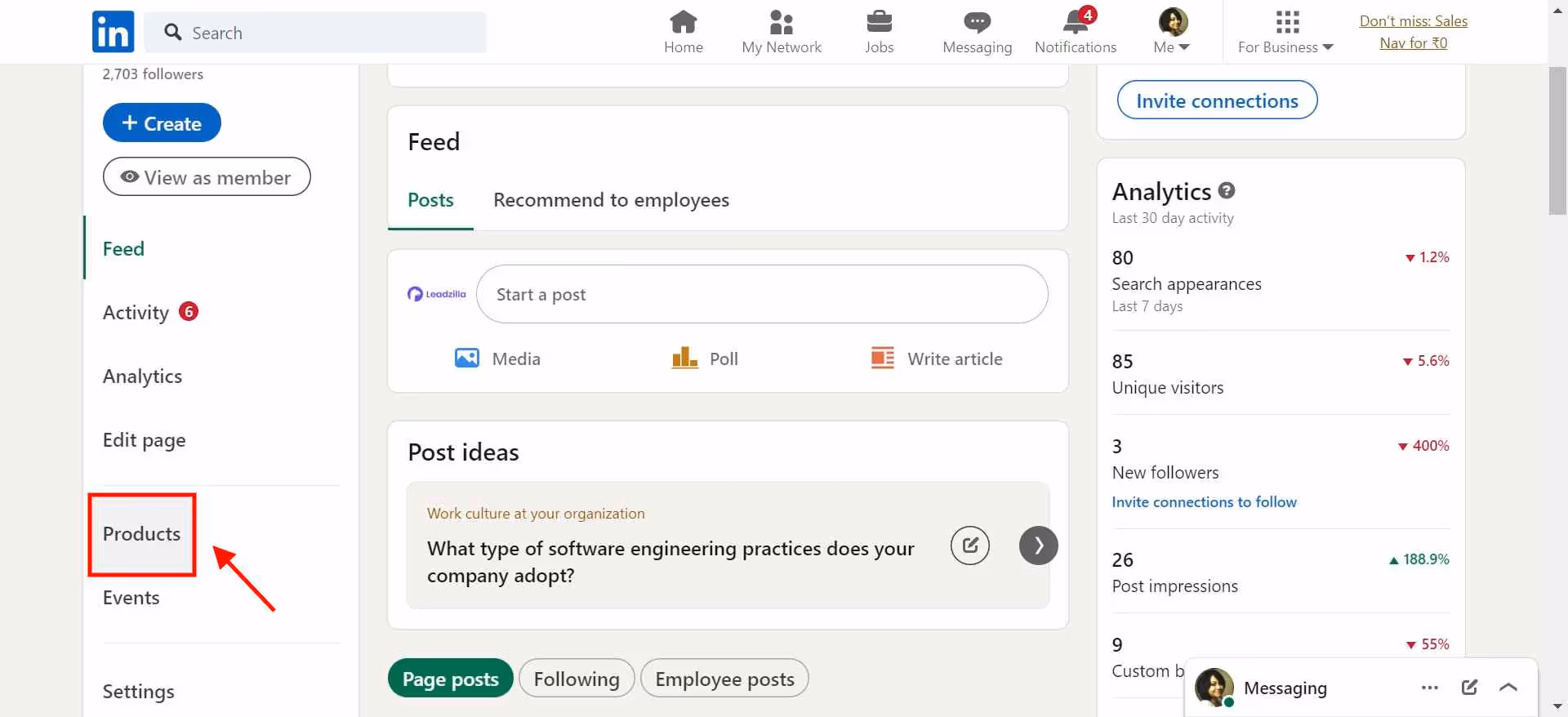
Task: Click the Analytics help question icon
Action: (x=1227, y=190)
